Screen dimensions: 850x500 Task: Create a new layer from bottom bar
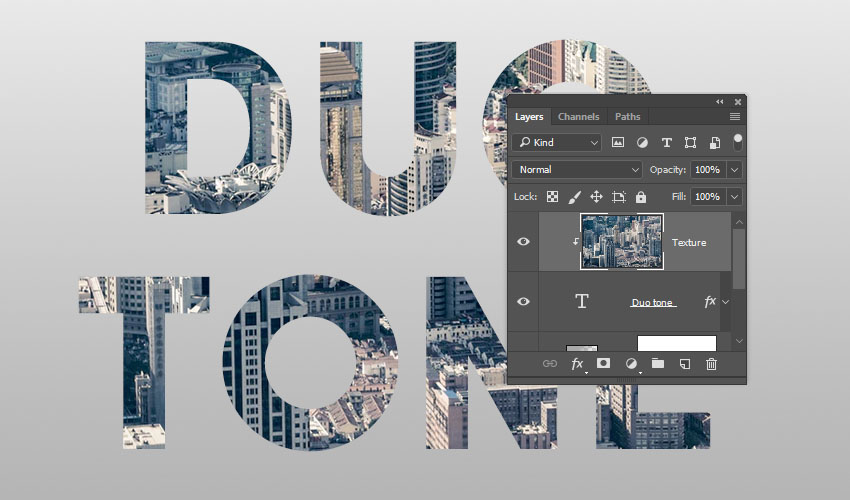coord(685,364)
